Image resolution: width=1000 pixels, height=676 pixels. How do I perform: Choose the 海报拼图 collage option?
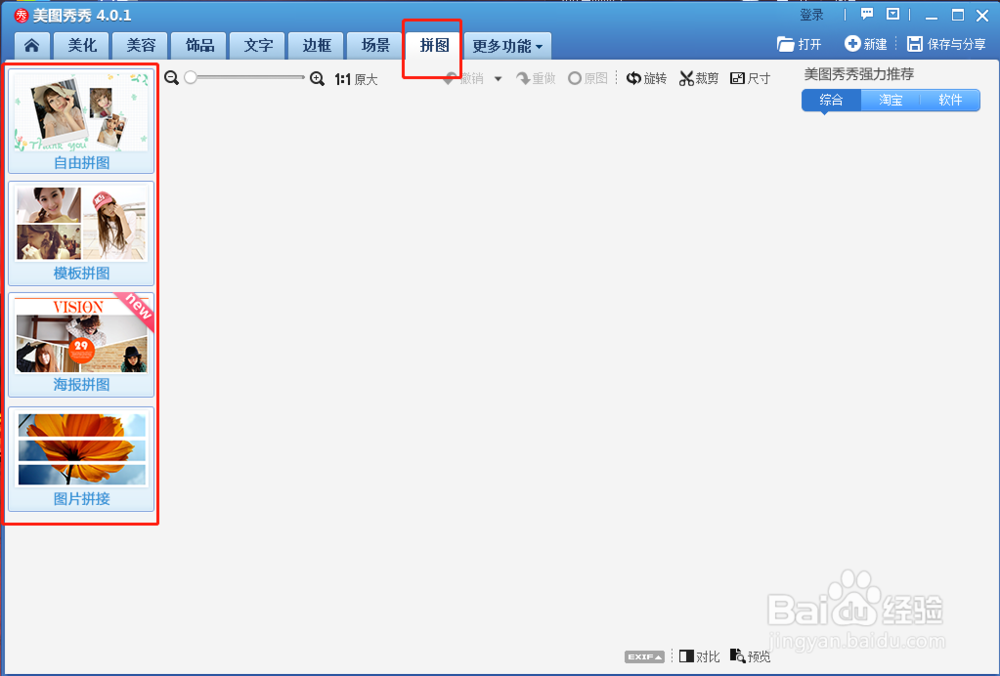coord(81,345)
